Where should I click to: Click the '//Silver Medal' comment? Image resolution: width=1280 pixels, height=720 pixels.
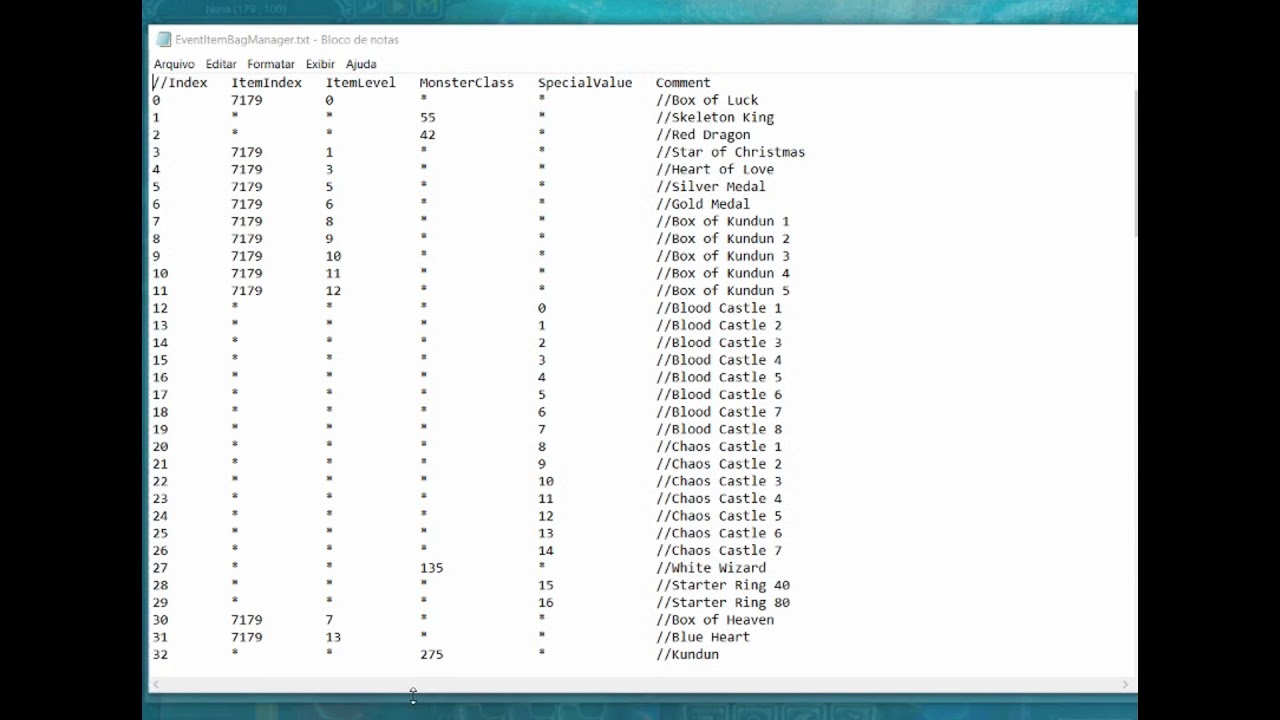pyautogui.click(x=711, y=187)
